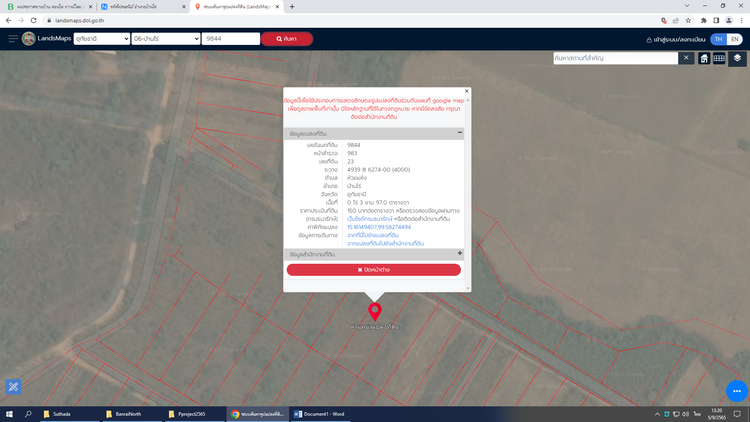The width and height of the screenshot is (750, 422).
Task: Click the home icon on the map toolbar
Action: pyautogui.click(x=704, y=59)
